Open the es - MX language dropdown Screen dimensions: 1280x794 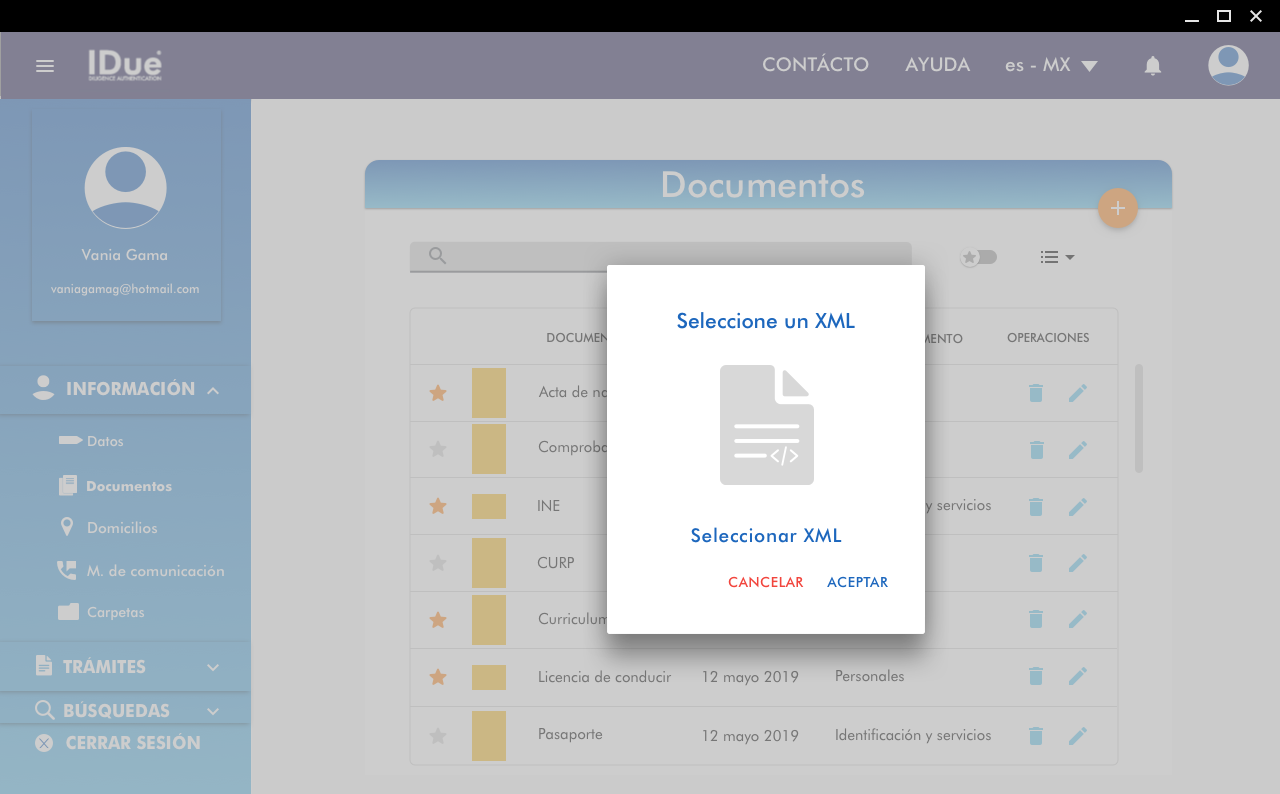(x=1051, y=66)
